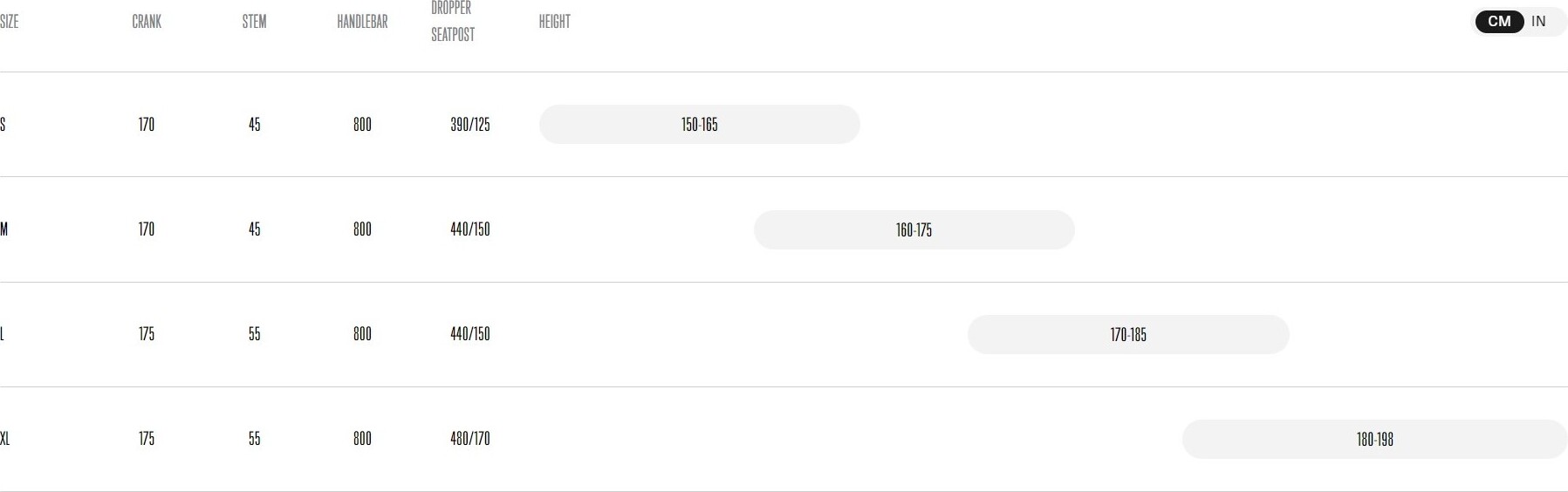Screen dimensions: 1568x492
Task: Switch units to IN
Action: coord(1538,22)
